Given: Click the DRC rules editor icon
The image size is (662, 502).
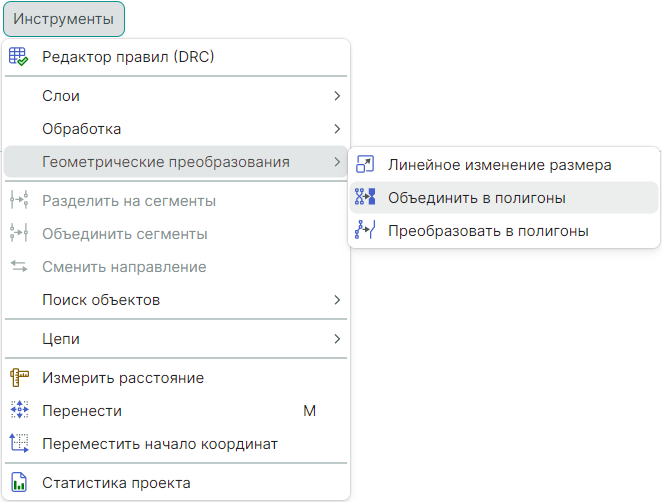Looking at the screenshot, I should pos(19,57).
